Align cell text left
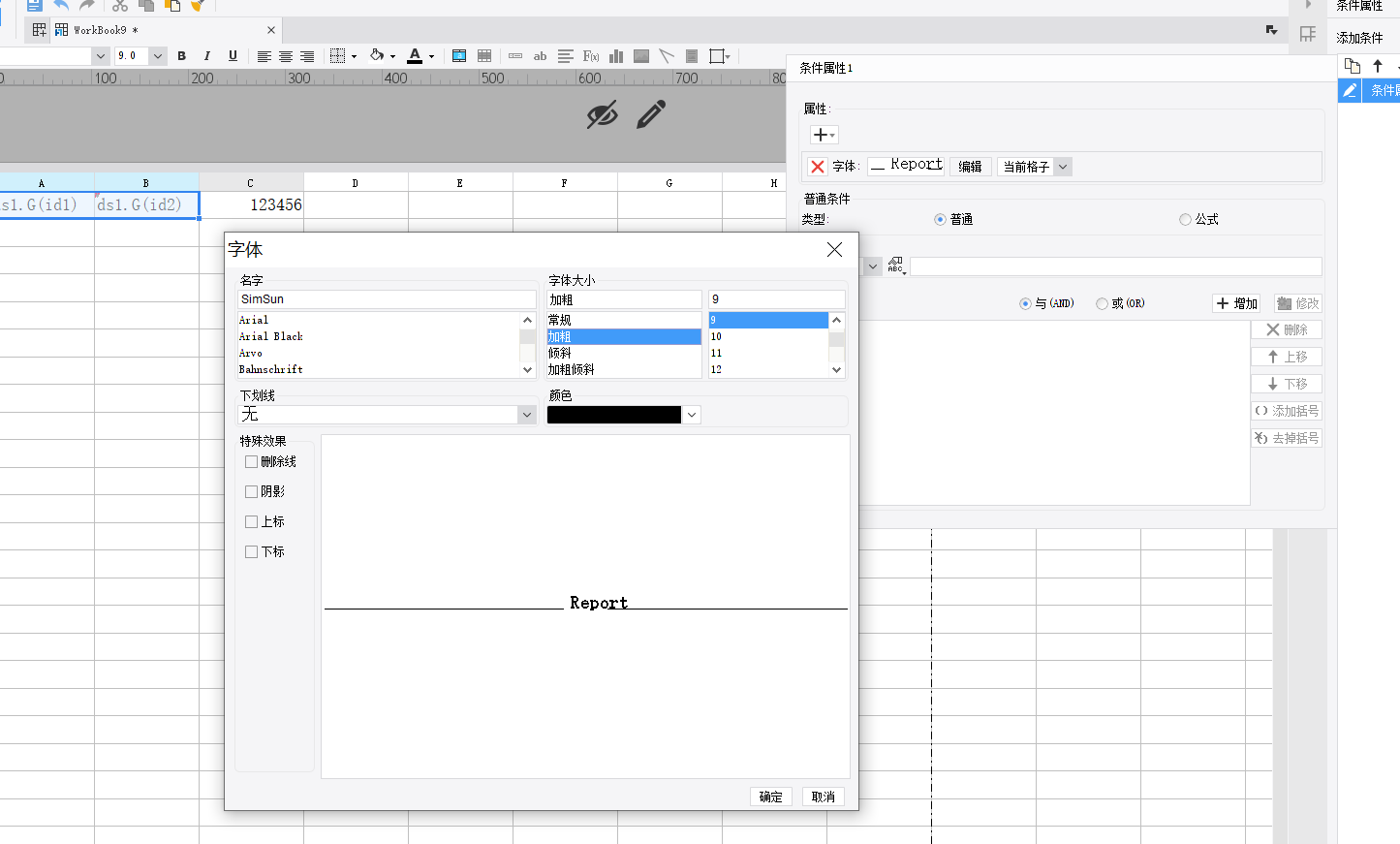 pos(264,56)
